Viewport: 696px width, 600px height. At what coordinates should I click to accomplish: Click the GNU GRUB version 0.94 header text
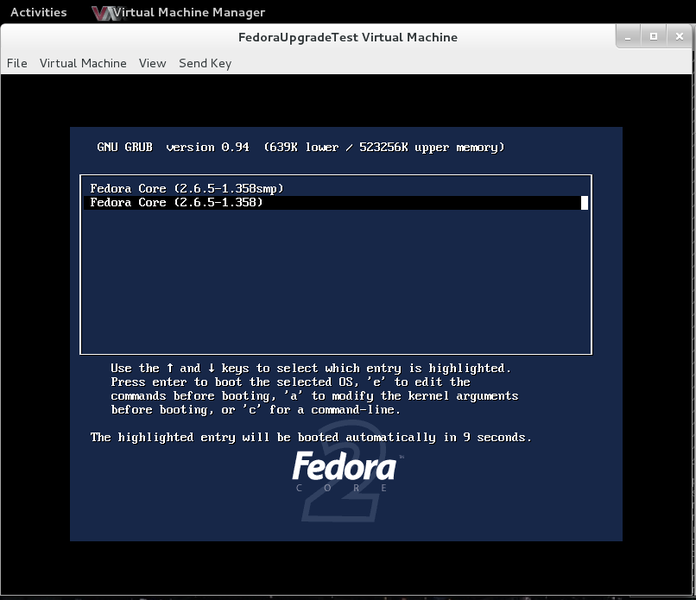point(300,147)
